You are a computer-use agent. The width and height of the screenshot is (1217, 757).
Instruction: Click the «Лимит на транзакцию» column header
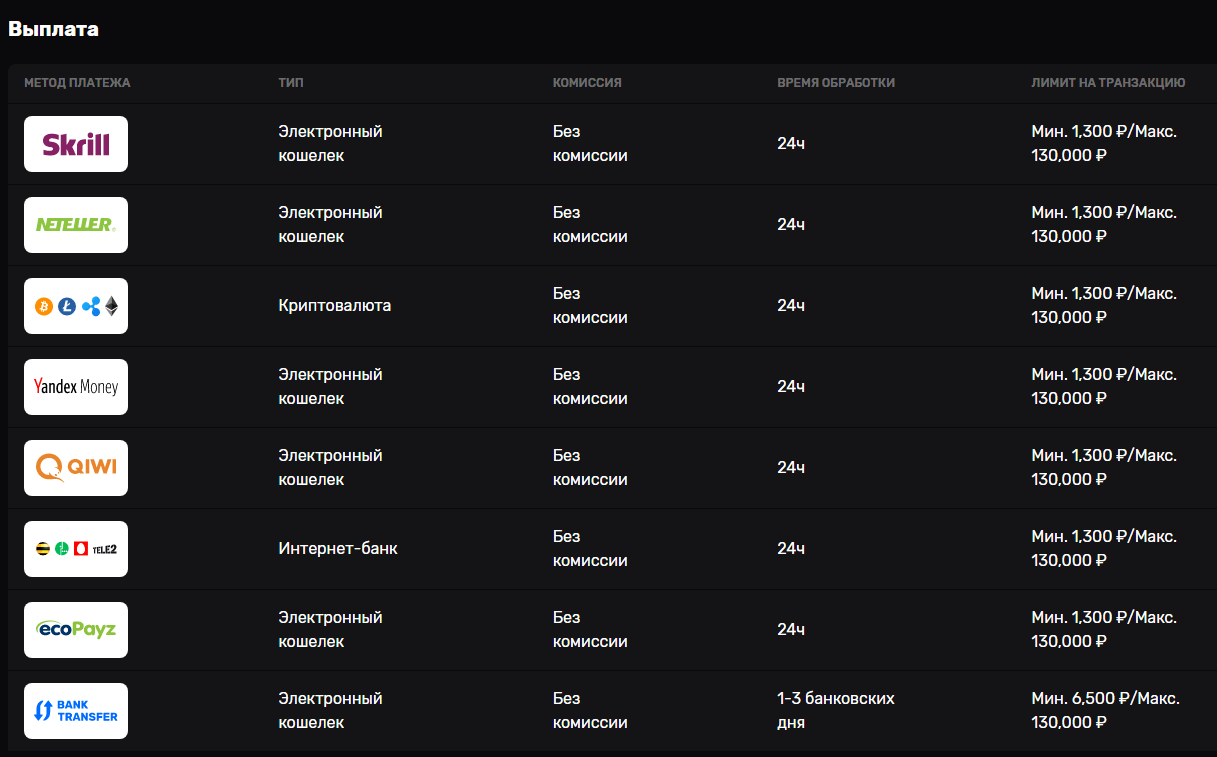[x=1108, y=83]
